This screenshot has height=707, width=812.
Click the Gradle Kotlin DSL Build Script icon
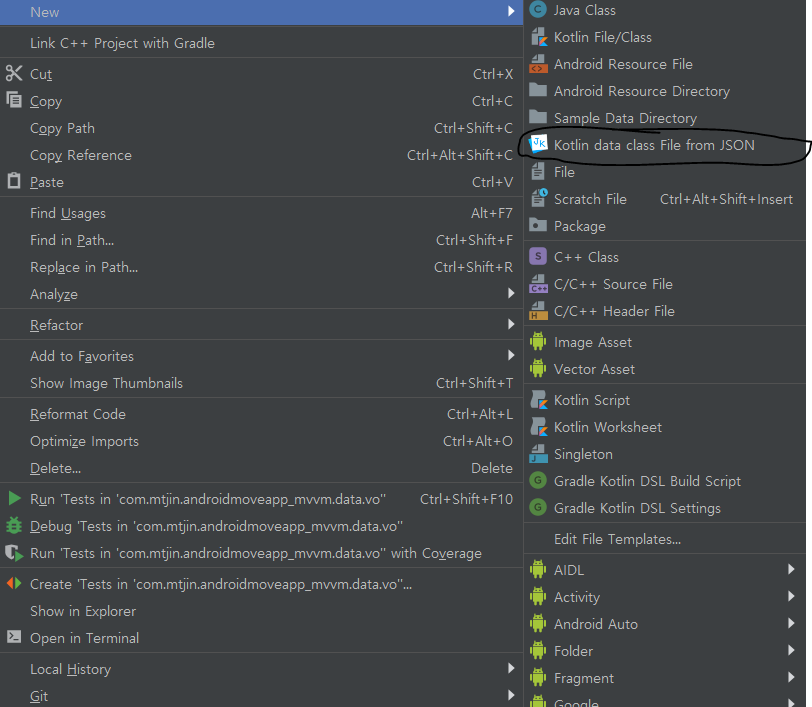point(538,481)
